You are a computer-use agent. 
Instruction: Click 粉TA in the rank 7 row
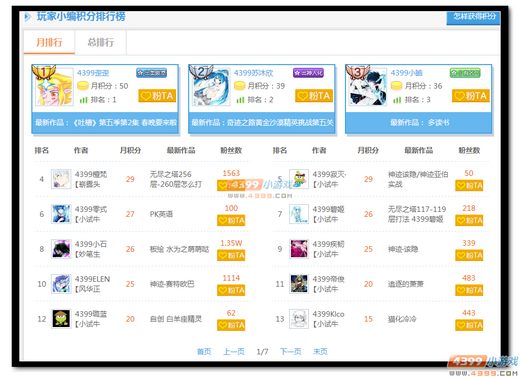(x=469, y=220)
